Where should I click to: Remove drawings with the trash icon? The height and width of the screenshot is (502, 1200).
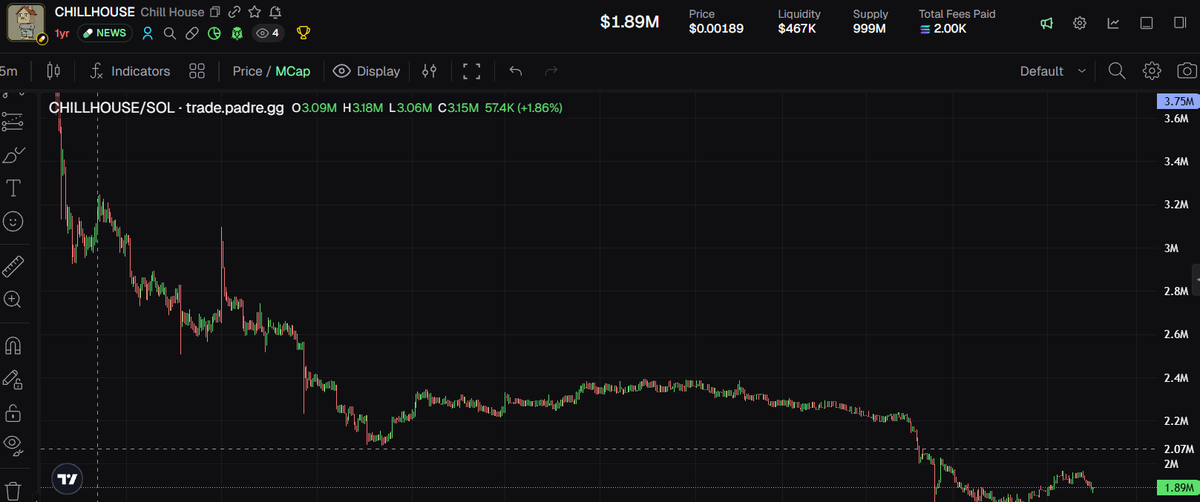14,489
